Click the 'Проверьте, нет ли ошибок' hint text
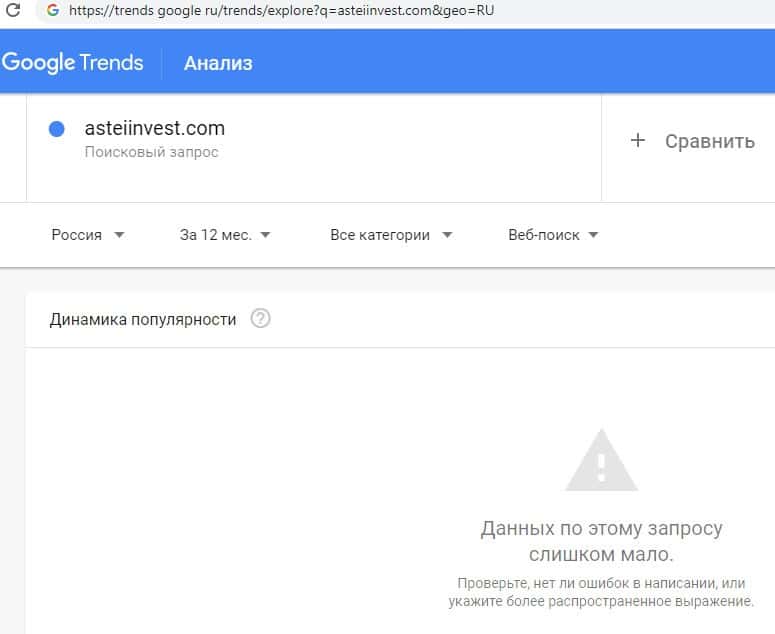Viewport: 775px width, 634px height. point(601,592)
